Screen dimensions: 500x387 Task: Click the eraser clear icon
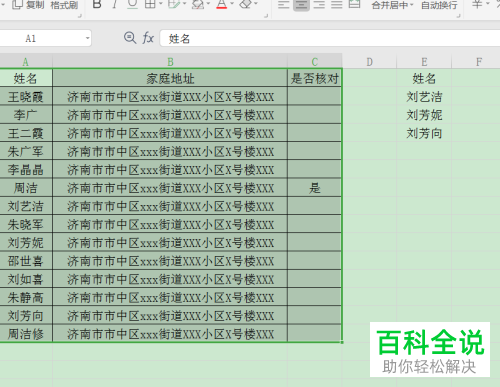click(246, 4)
